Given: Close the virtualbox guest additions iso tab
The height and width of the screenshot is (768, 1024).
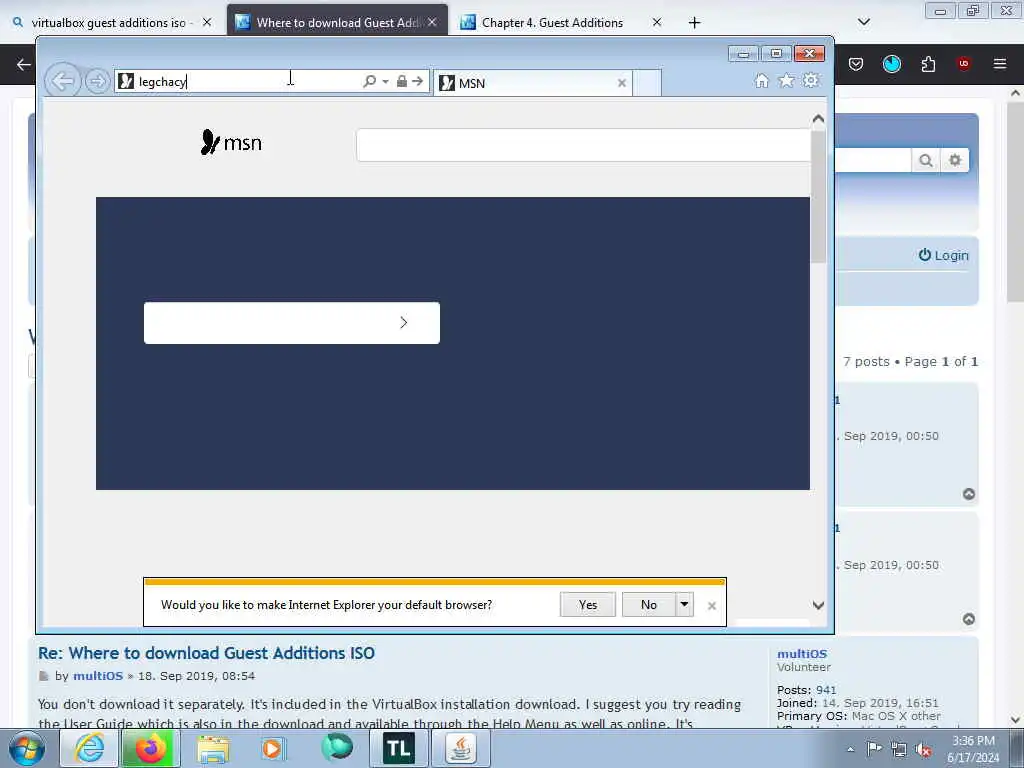Looking at the screenshot, I should (x=207, y=22).
